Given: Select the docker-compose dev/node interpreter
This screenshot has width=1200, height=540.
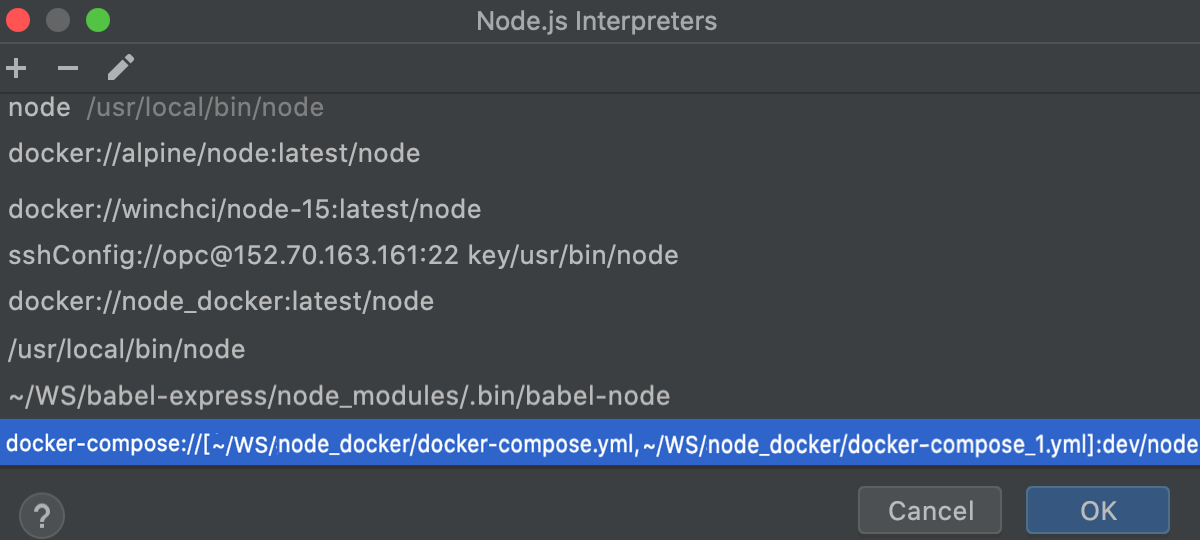Looking at the screenshot, I should (x=600, y=443).
